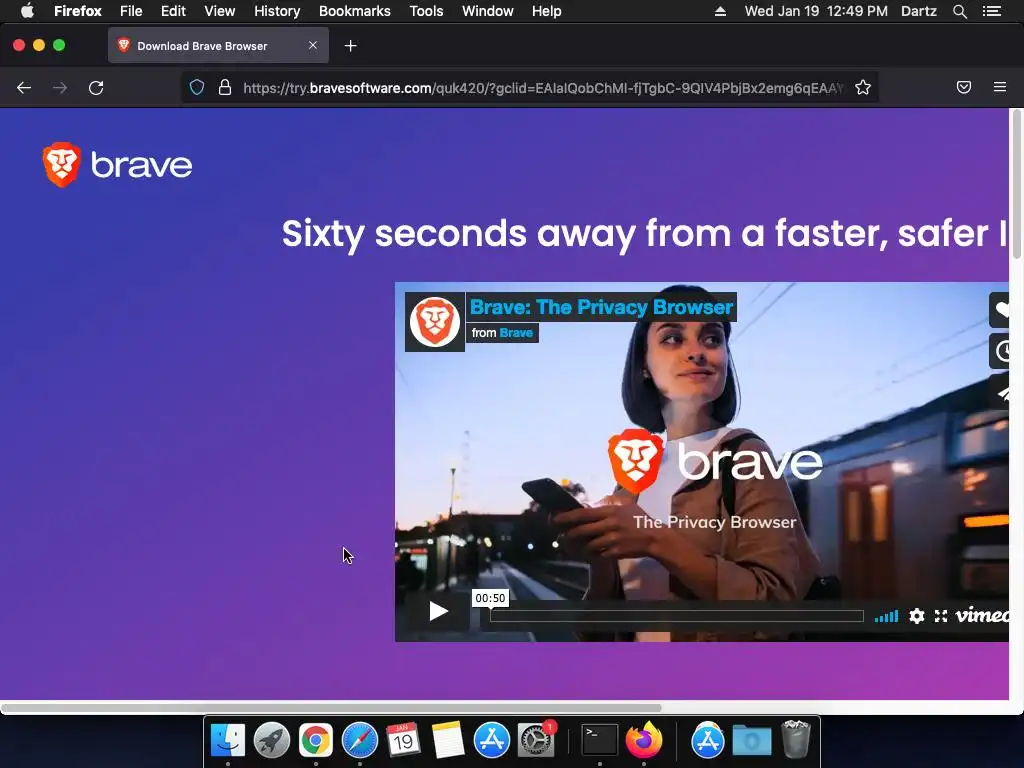The height and width of the screenshot is (768, 1024).
Task: Save page to Pocket
Action: click(964, 88)
